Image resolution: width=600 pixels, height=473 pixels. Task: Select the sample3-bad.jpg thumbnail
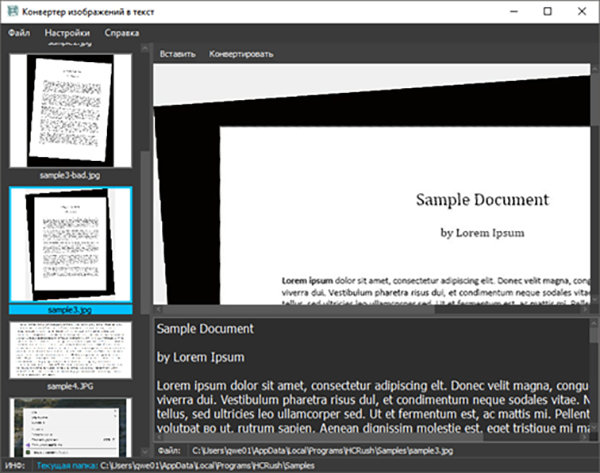pos(70,111)
